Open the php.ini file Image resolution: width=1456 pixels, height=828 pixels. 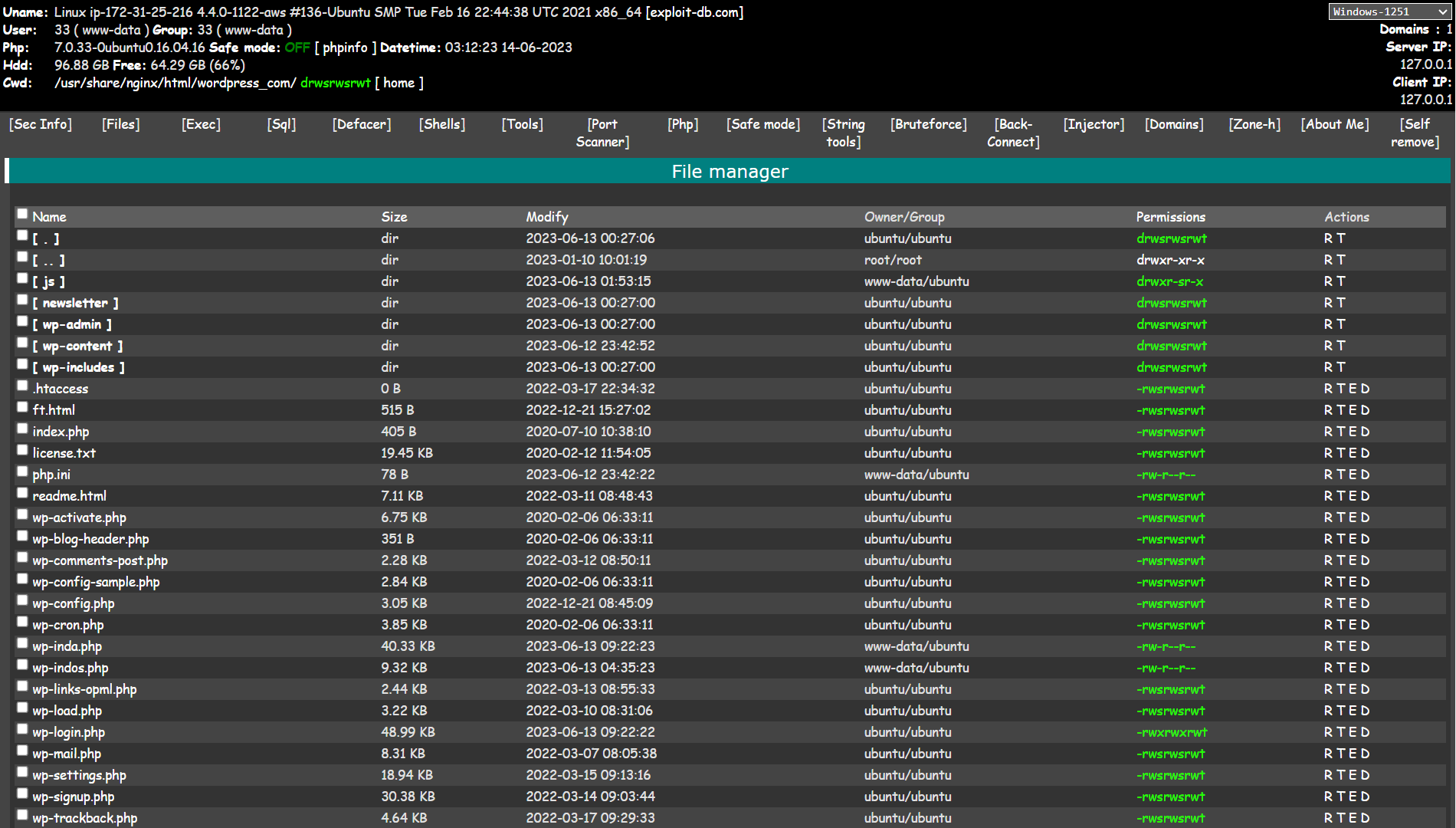(51, 475)
